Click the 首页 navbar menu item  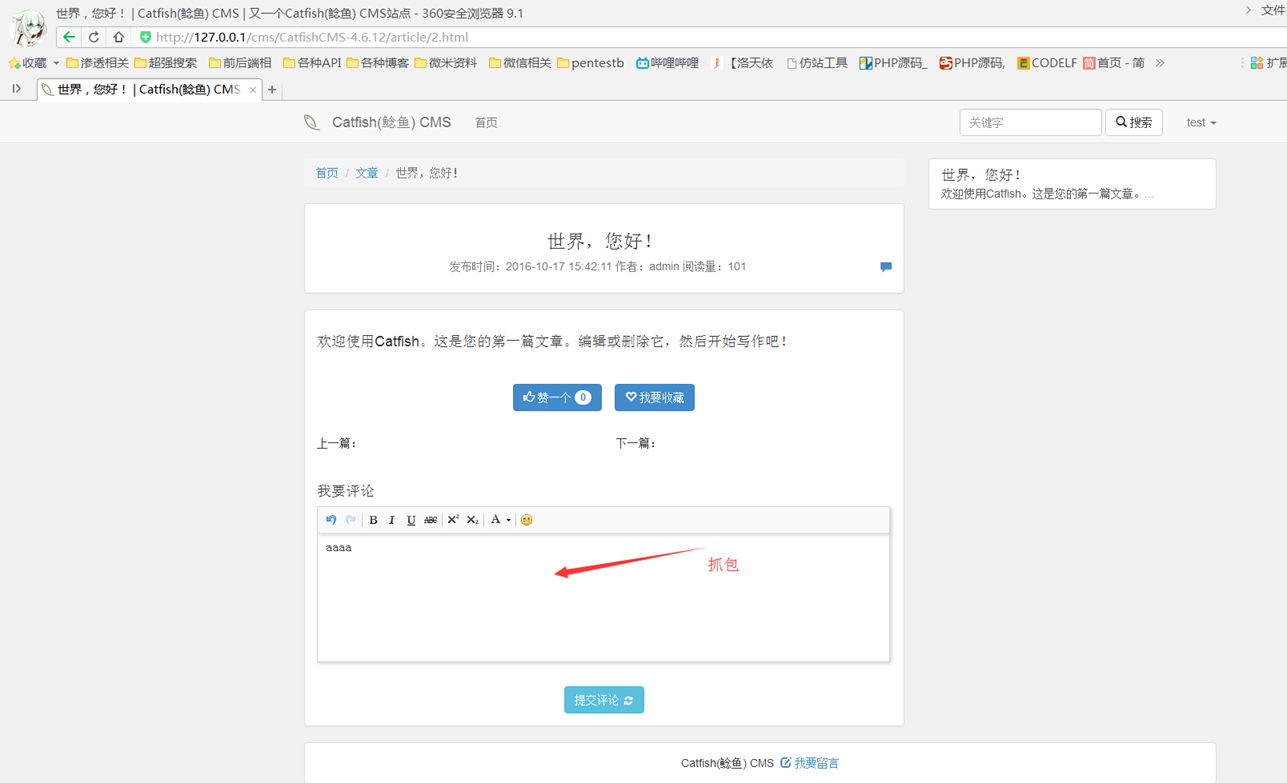point(486,122)
